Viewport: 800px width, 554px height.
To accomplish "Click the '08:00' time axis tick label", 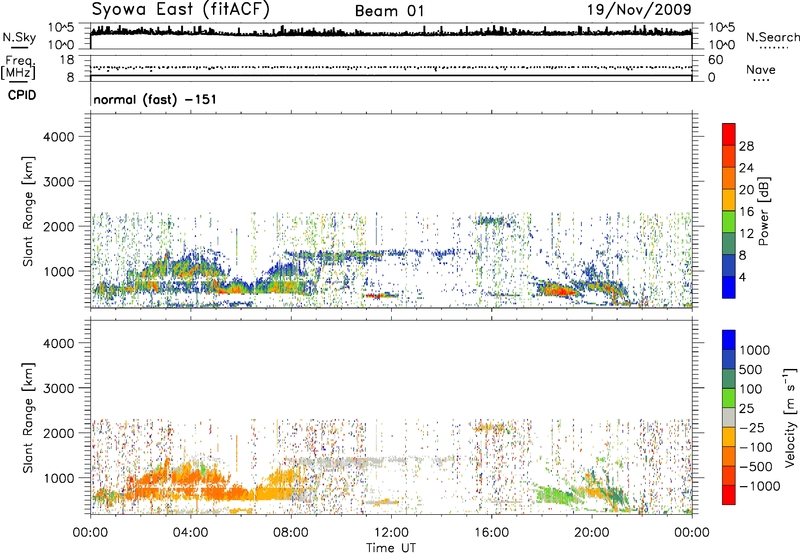I will click(x=291, y=533).
